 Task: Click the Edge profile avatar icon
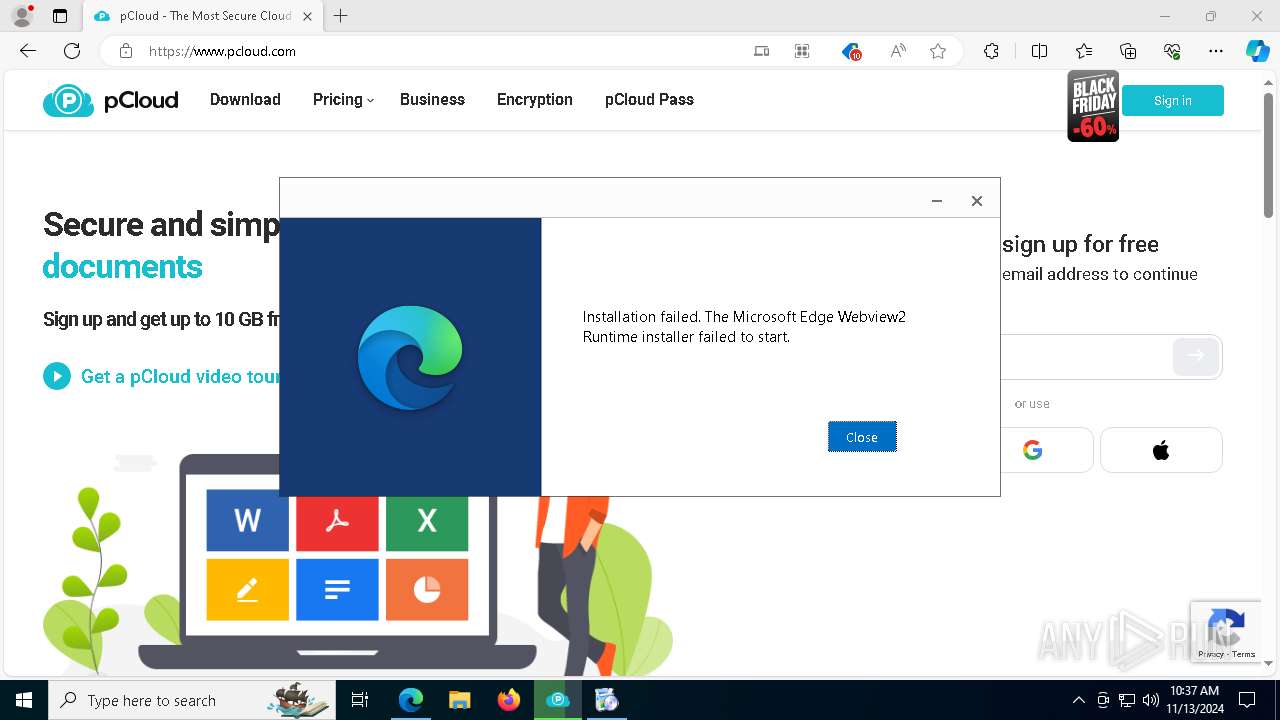tap(22, 16)
